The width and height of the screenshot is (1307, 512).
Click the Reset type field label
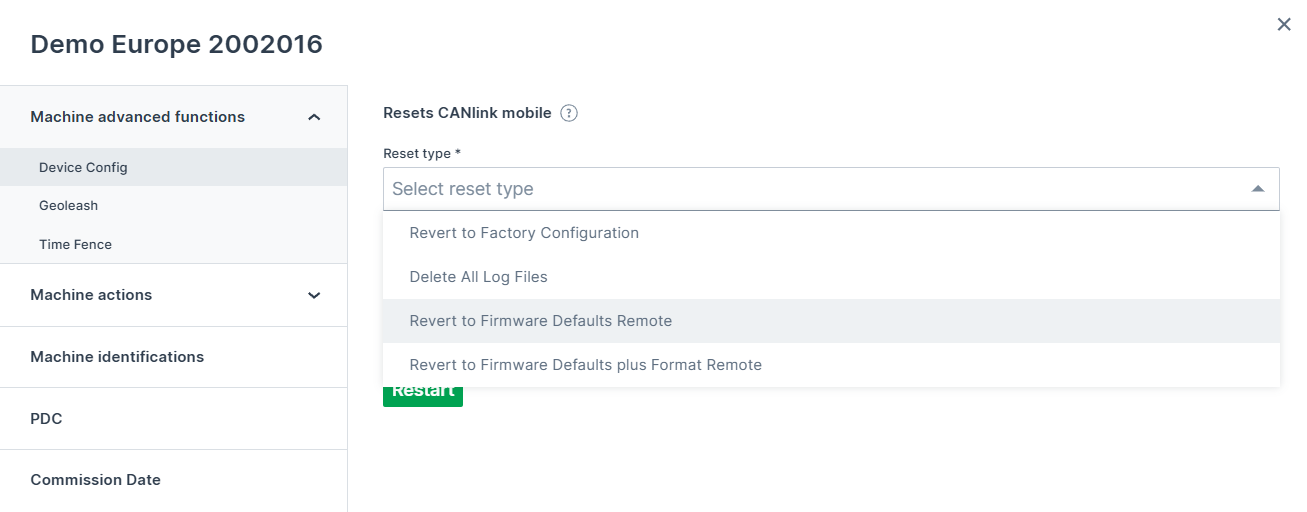(x=421, y=154)
